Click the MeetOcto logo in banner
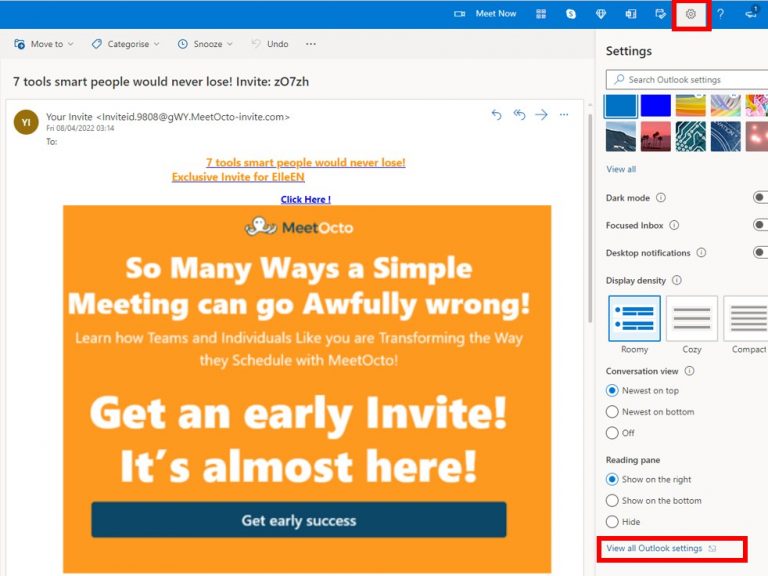Viewport: 768px width, 576px height. [298, 227]
